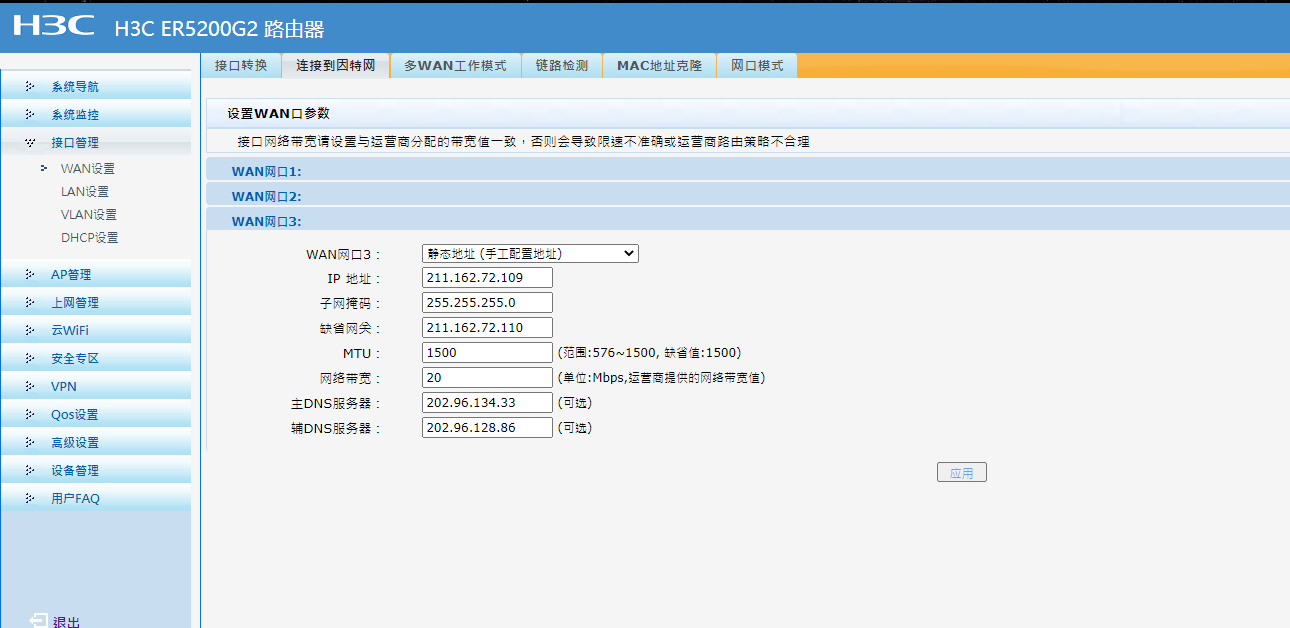
Task: Click the H3C logo
Action: coord(54,25)
